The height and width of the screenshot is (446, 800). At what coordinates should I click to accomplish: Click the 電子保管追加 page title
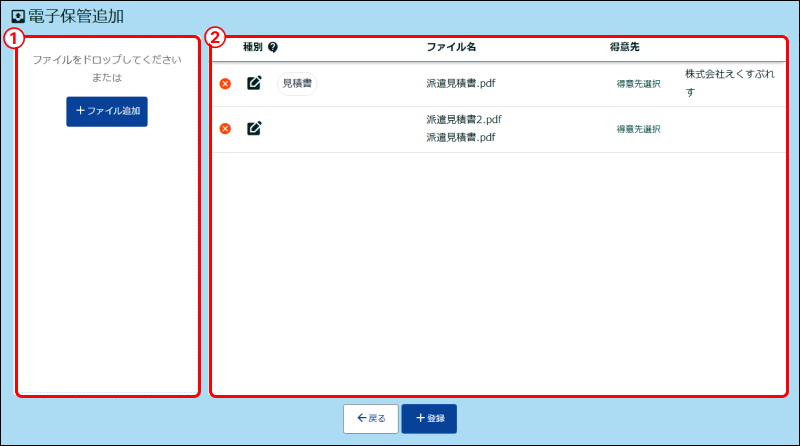point(76,16)
